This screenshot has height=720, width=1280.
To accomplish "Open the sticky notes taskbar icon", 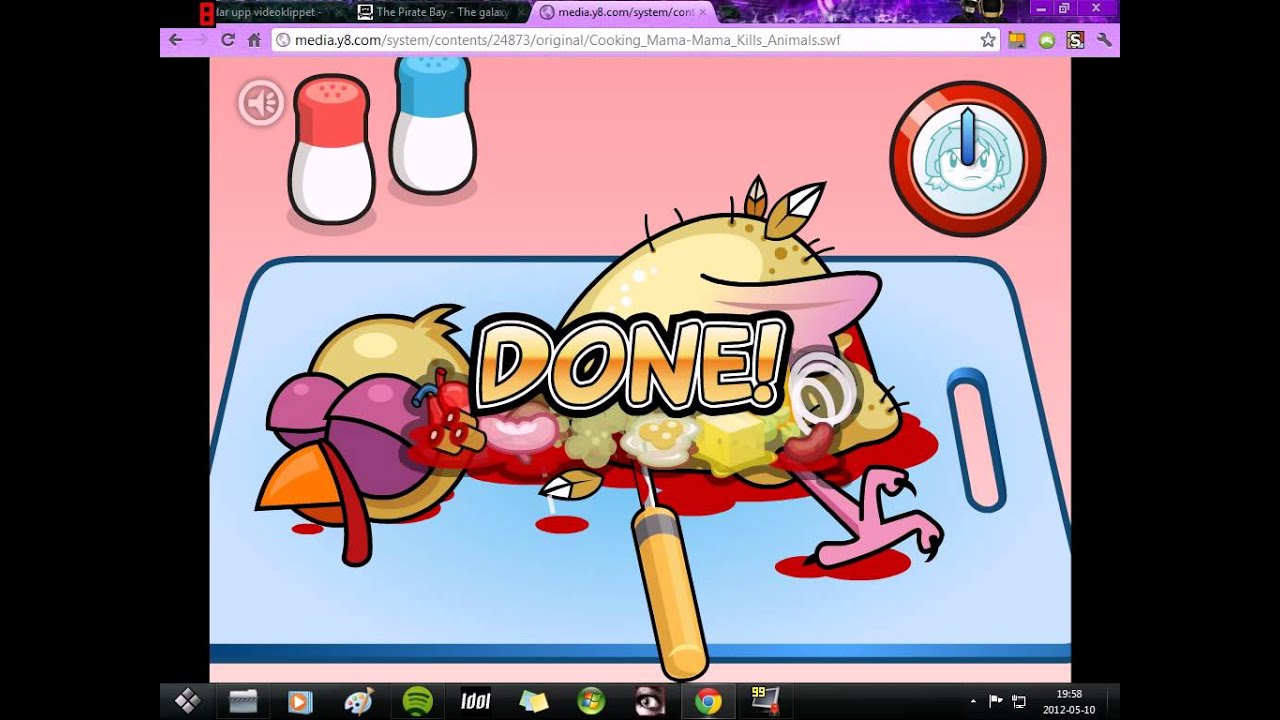I will 534,701.
